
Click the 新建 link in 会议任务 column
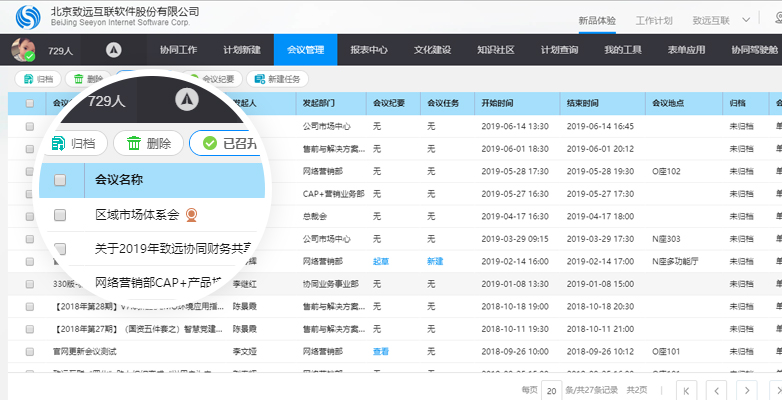tap(434, 261)
